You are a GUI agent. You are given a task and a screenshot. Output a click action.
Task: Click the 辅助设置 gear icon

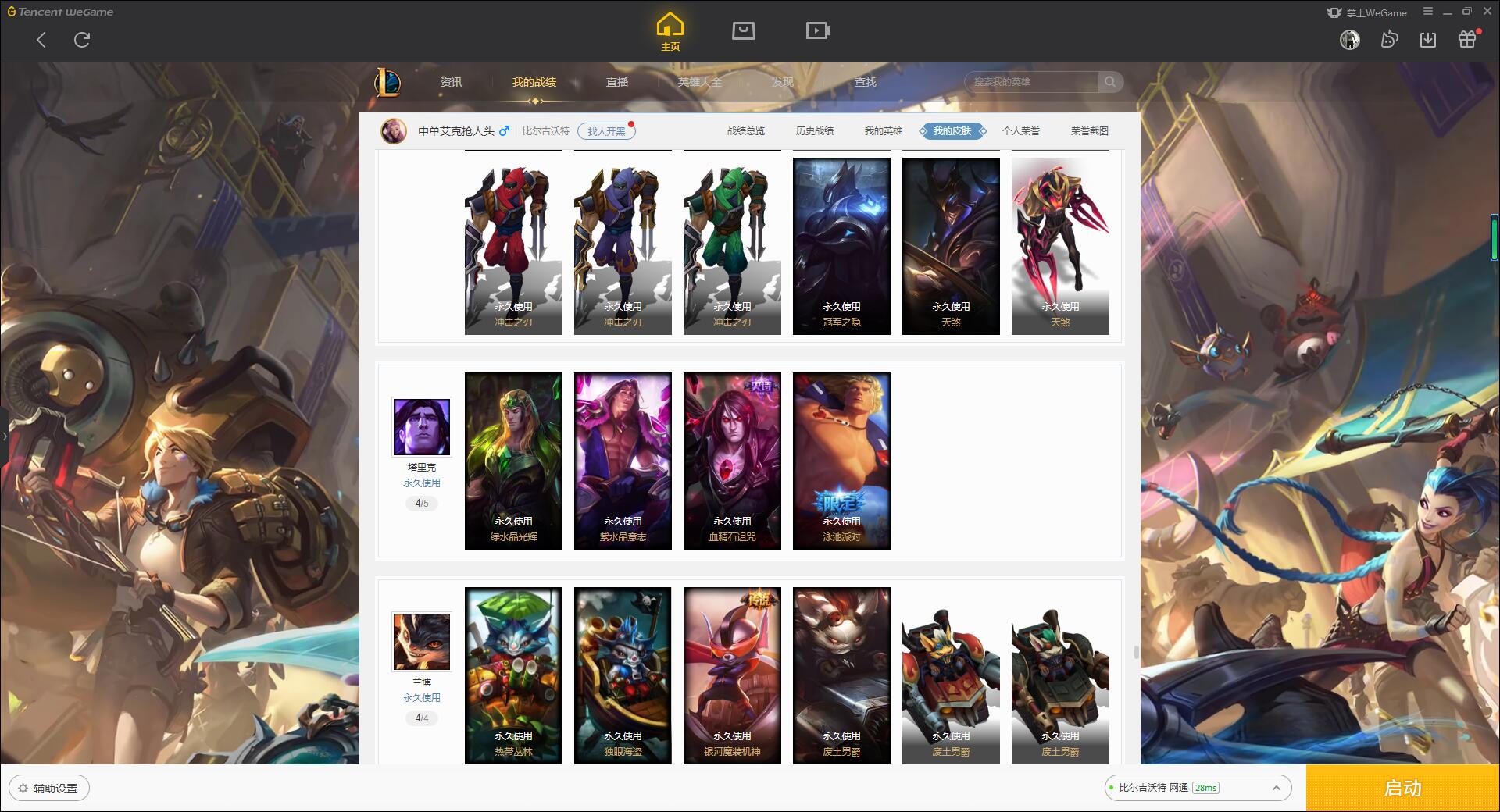(23, 789)
